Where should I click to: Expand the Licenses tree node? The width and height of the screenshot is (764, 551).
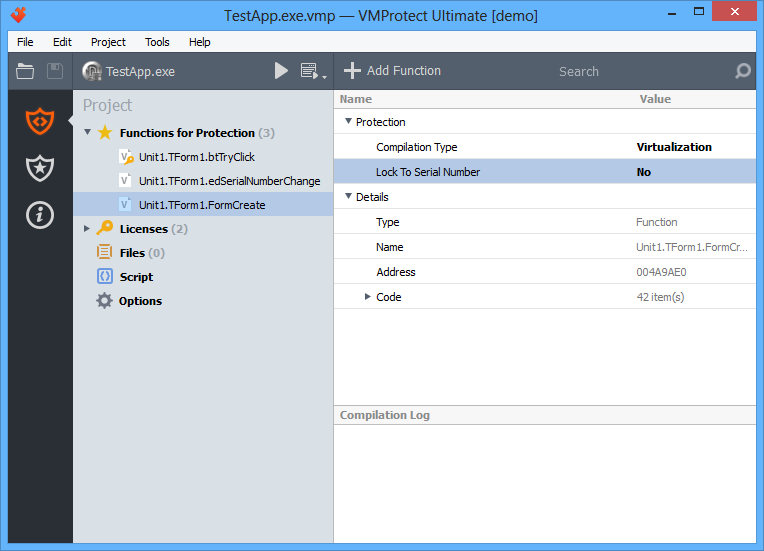click(87, 228)
